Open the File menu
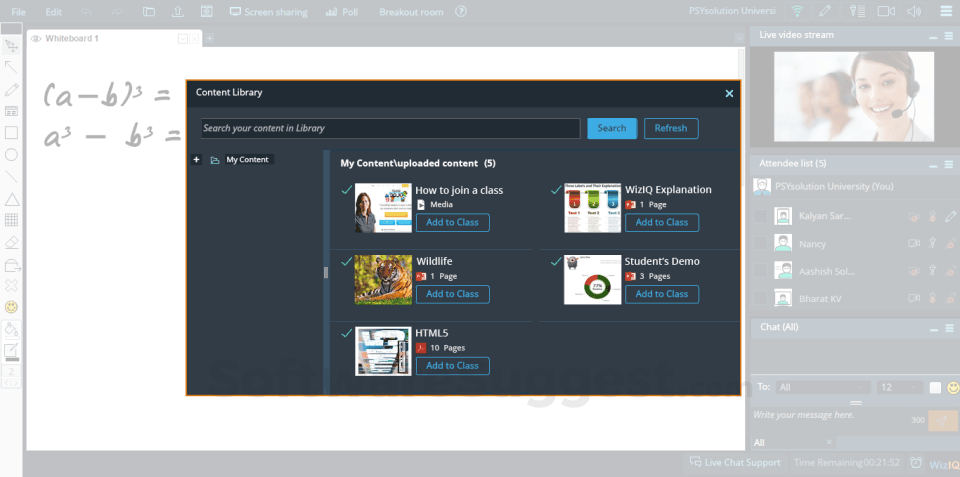This screenshot has height=477, width=960. [x=18, y=12]
